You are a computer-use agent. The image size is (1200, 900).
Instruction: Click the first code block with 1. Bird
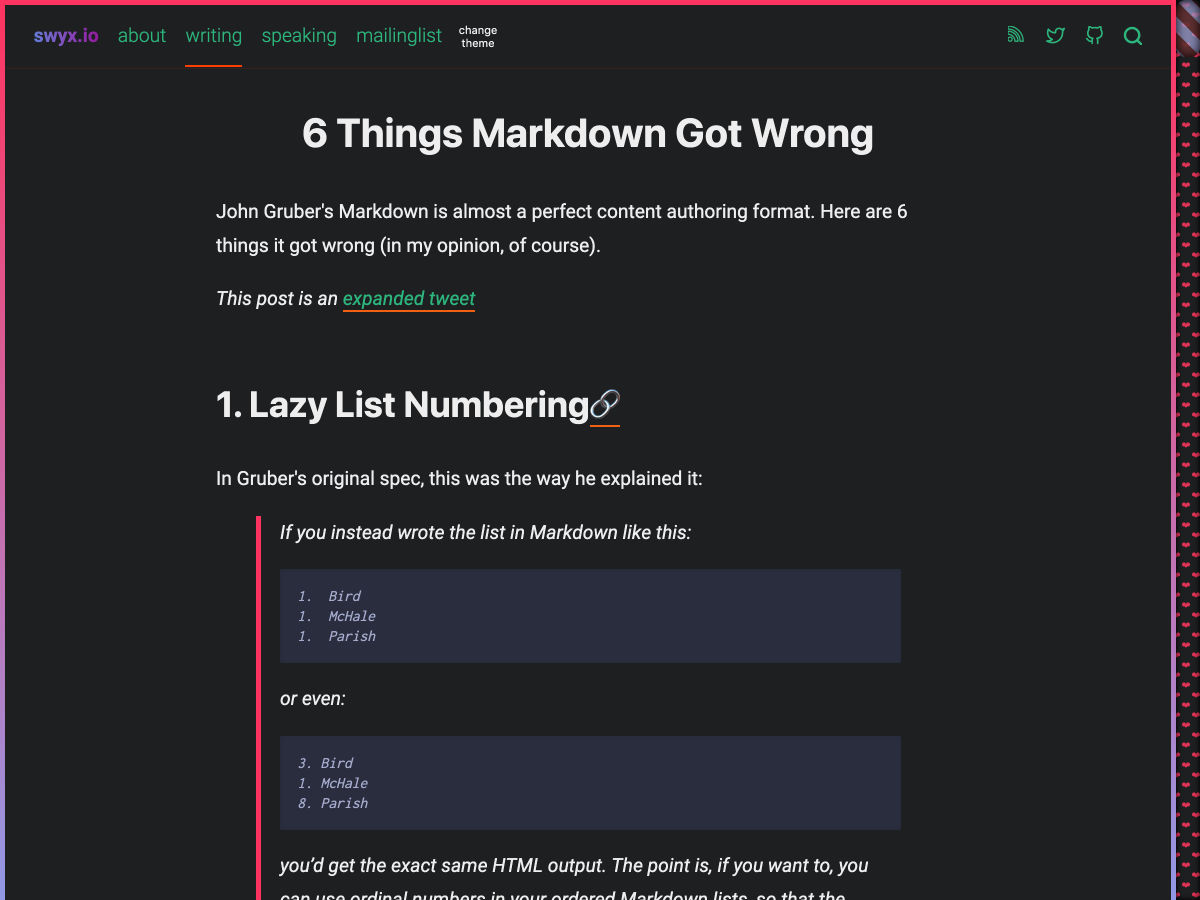[x=590, y=616]
